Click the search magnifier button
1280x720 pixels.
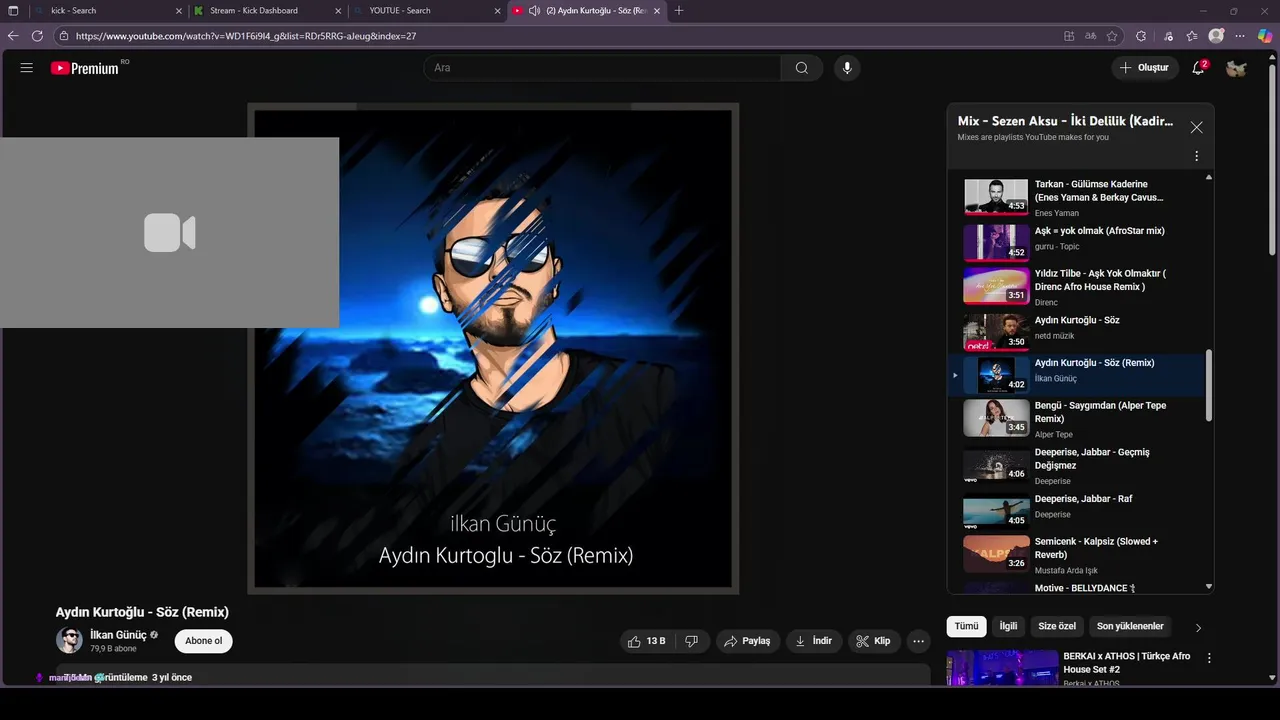(x=802, y=68)
